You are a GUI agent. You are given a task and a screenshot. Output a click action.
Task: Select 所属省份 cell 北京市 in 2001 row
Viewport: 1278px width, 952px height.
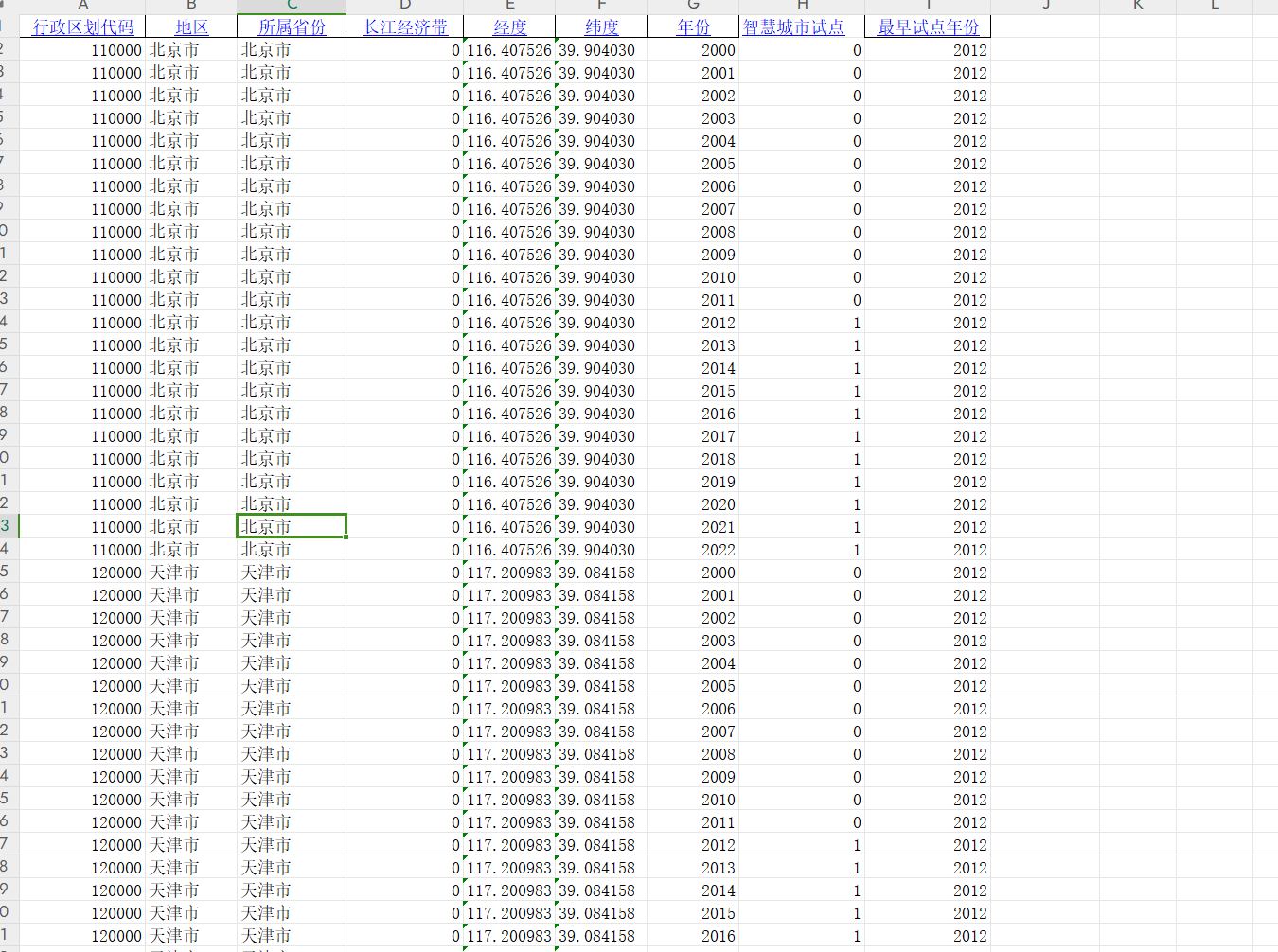(x=292, y=73)
